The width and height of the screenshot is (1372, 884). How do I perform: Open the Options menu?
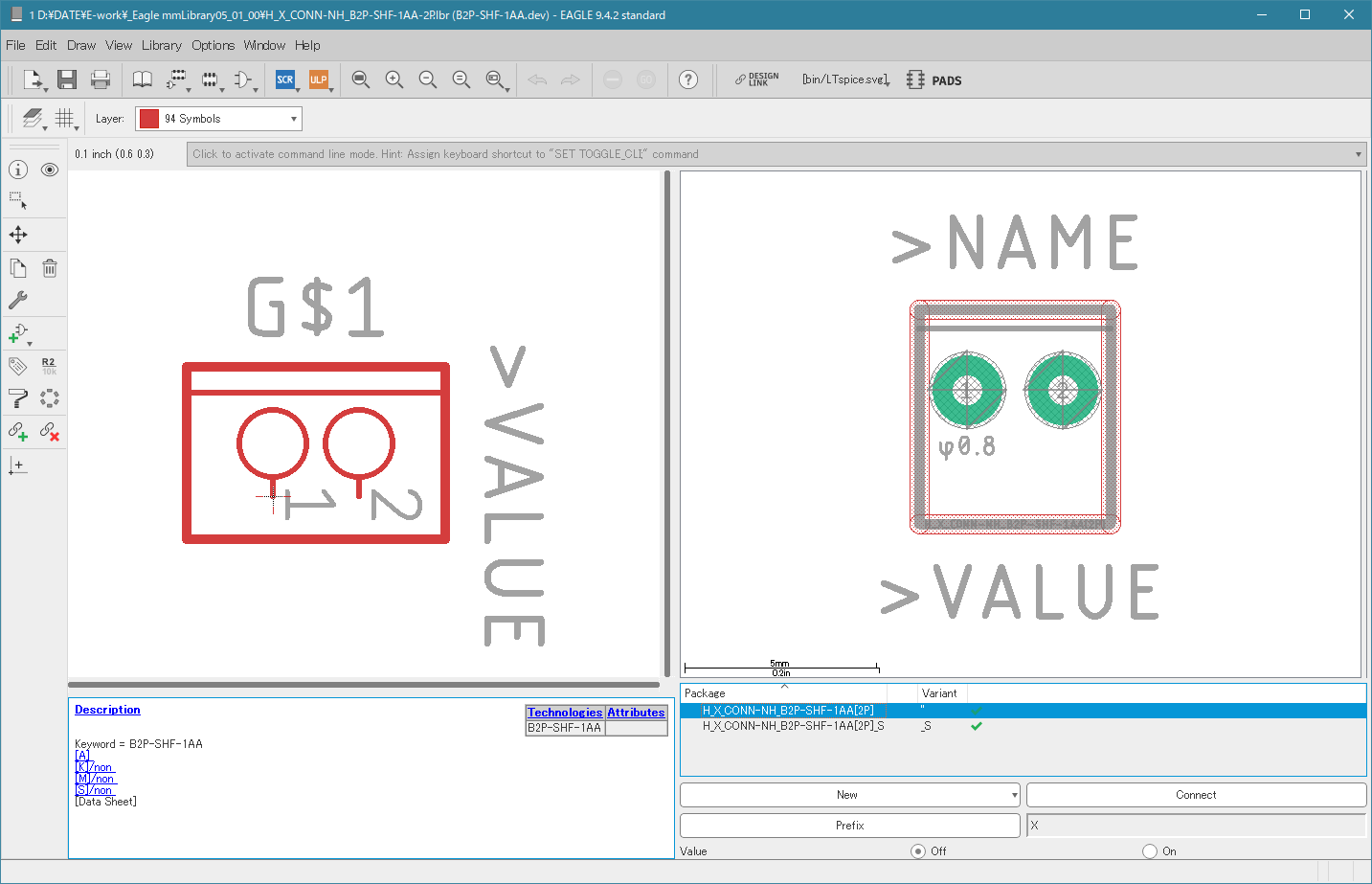(213, 45)
